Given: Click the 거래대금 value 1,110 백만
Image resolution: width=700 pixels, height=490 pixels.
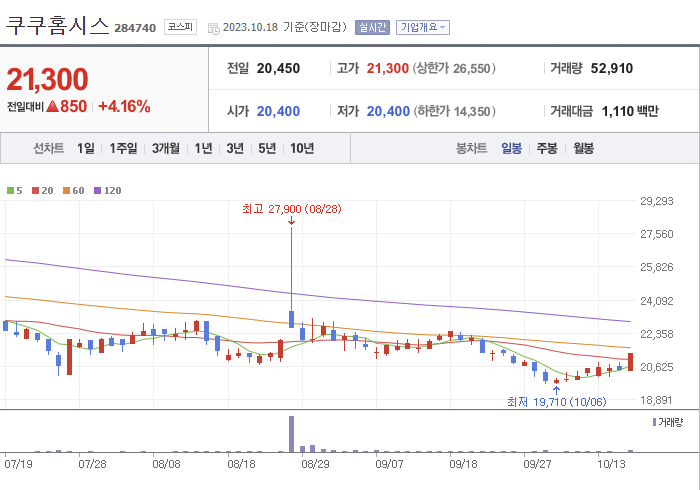Looking at the screenshot, I should click(x=630, y=111).
